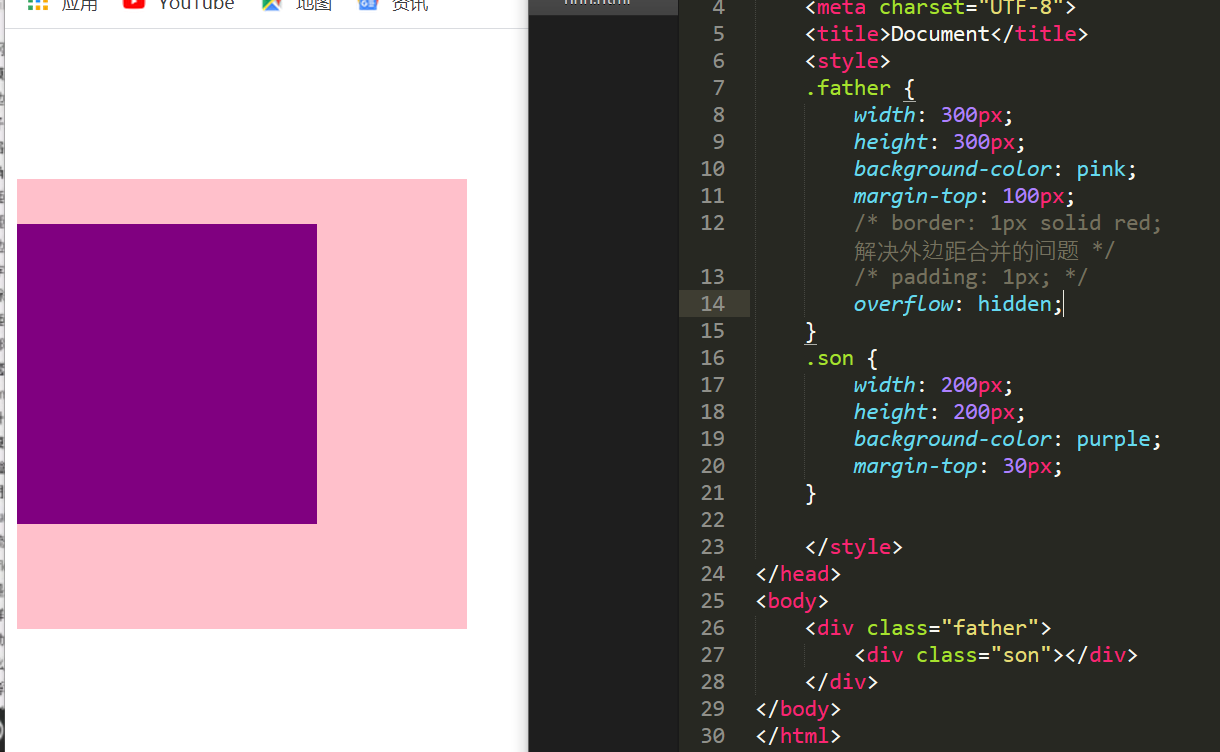Click line number 7 in the gutter
The image size is (1220, 752).
click(x=718, y=88)
